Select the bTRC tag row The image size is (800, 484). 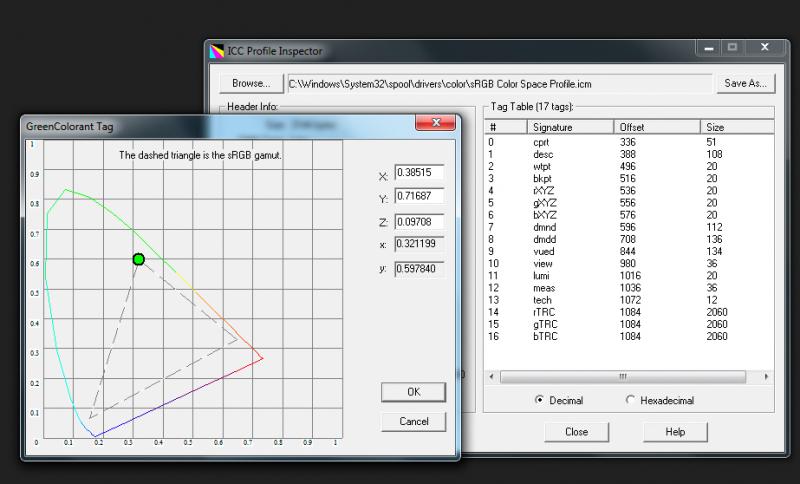point(629,337)
